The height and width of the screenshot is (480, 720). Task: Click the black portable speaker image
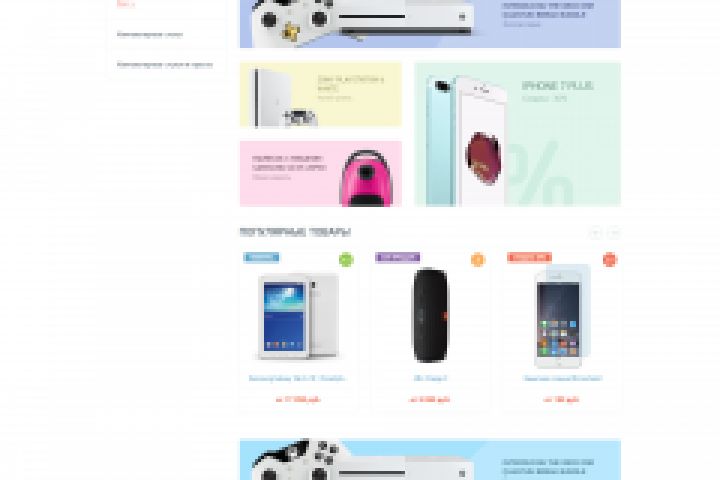tap(430, 315)
